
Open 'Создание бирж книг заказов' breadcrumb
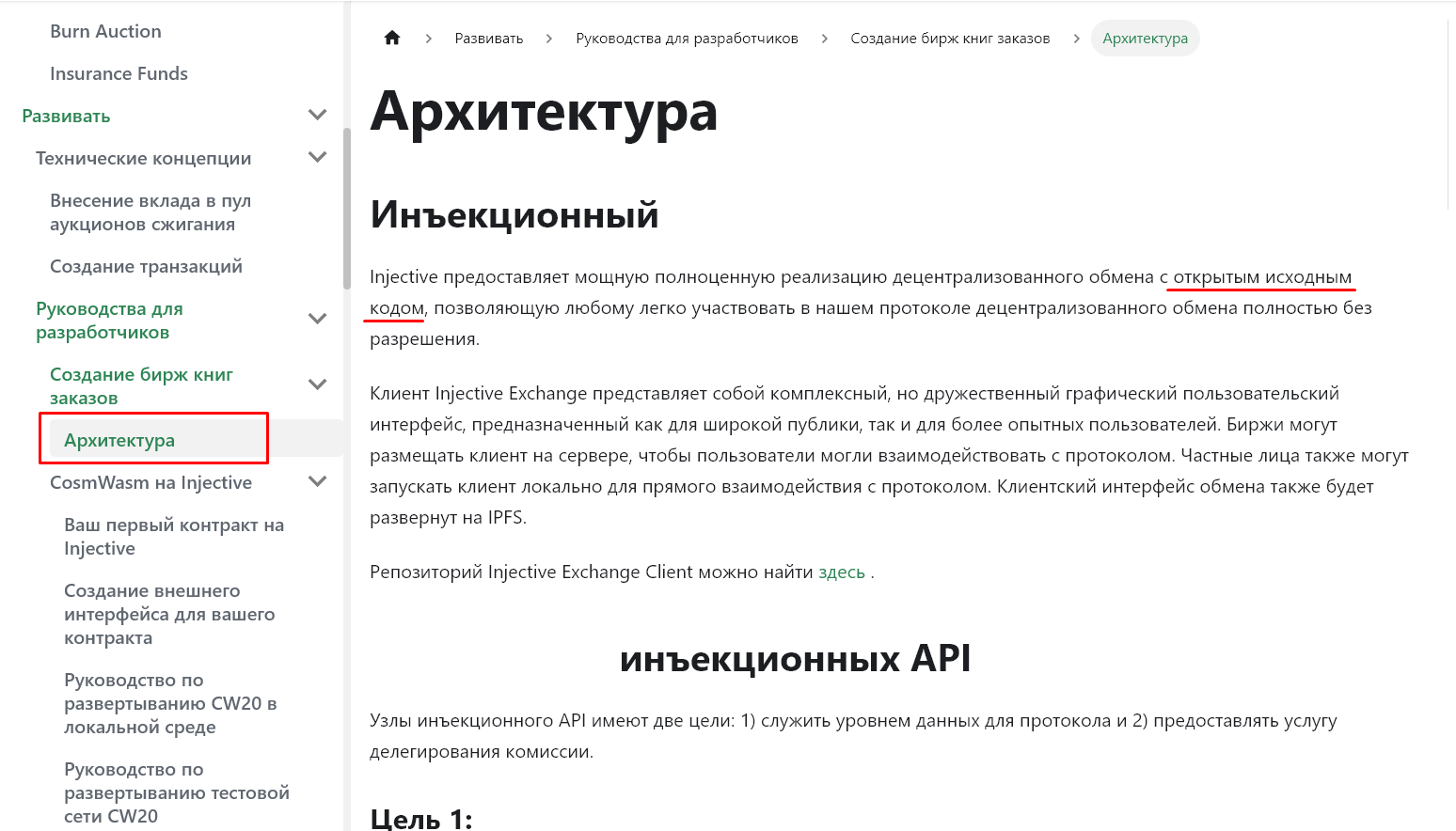pyautogui.click(x=950, y=39)
